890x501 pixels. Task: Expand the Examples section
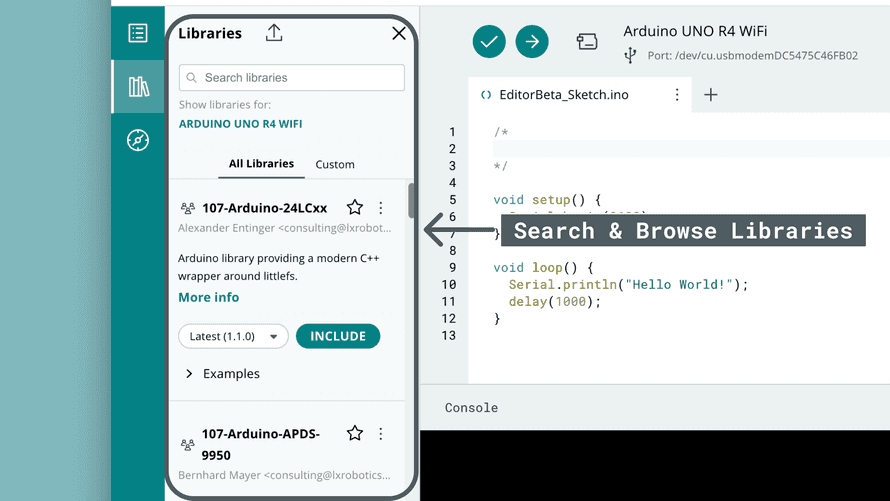tap(222, 373)
